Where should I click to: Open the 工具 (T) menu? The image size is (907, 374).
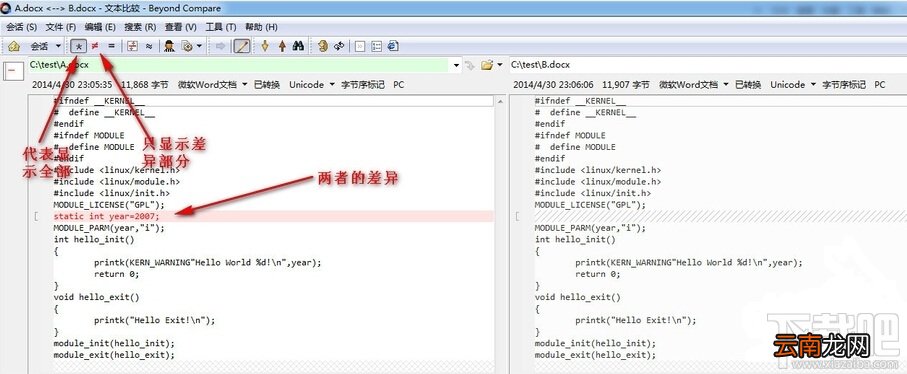pyautogui.click(x=221, y=27)
